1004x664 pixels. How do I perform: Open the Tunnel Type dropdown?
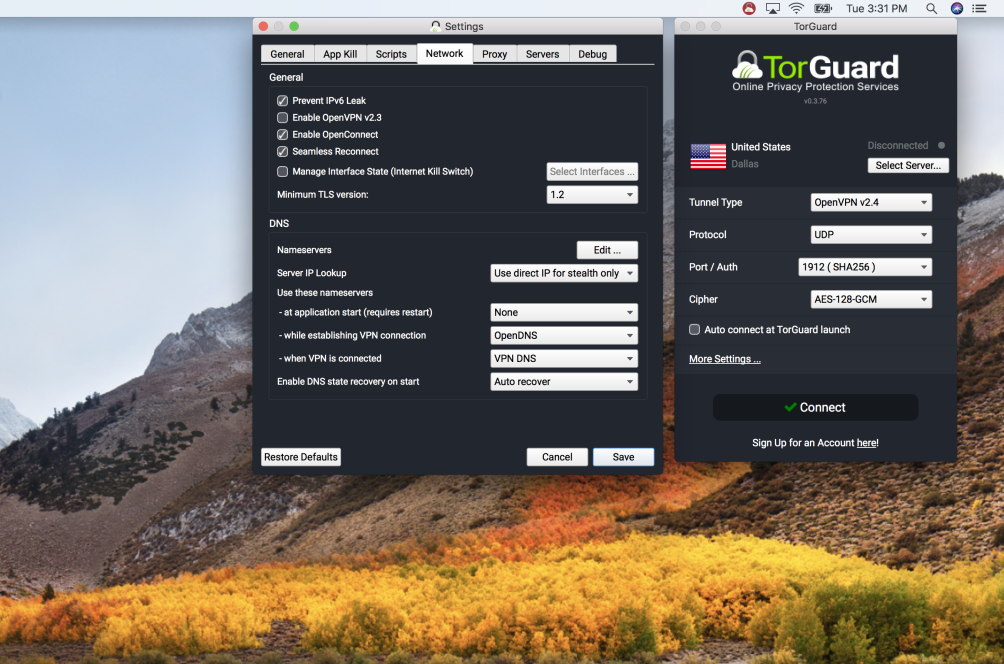tap(870, 202)
